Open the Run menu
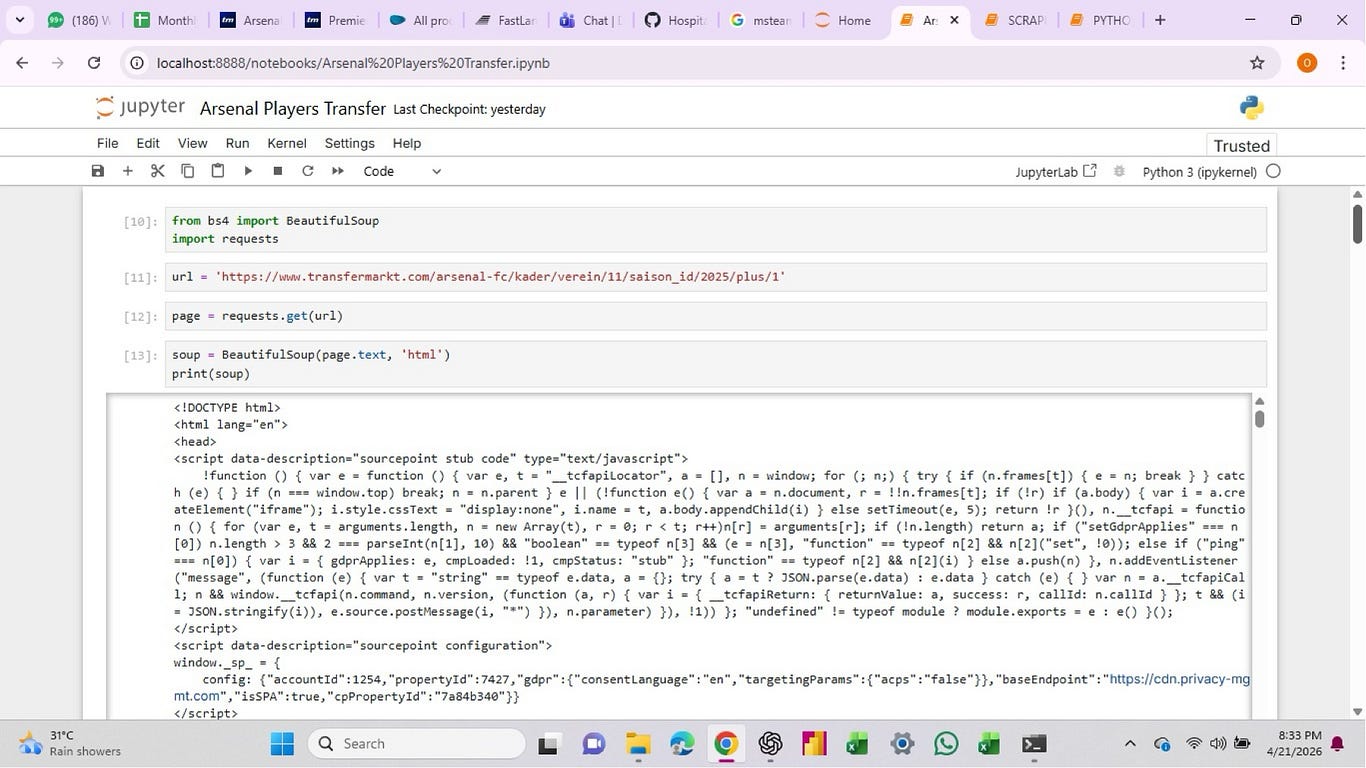1366x768 pixels. (237, 143)
